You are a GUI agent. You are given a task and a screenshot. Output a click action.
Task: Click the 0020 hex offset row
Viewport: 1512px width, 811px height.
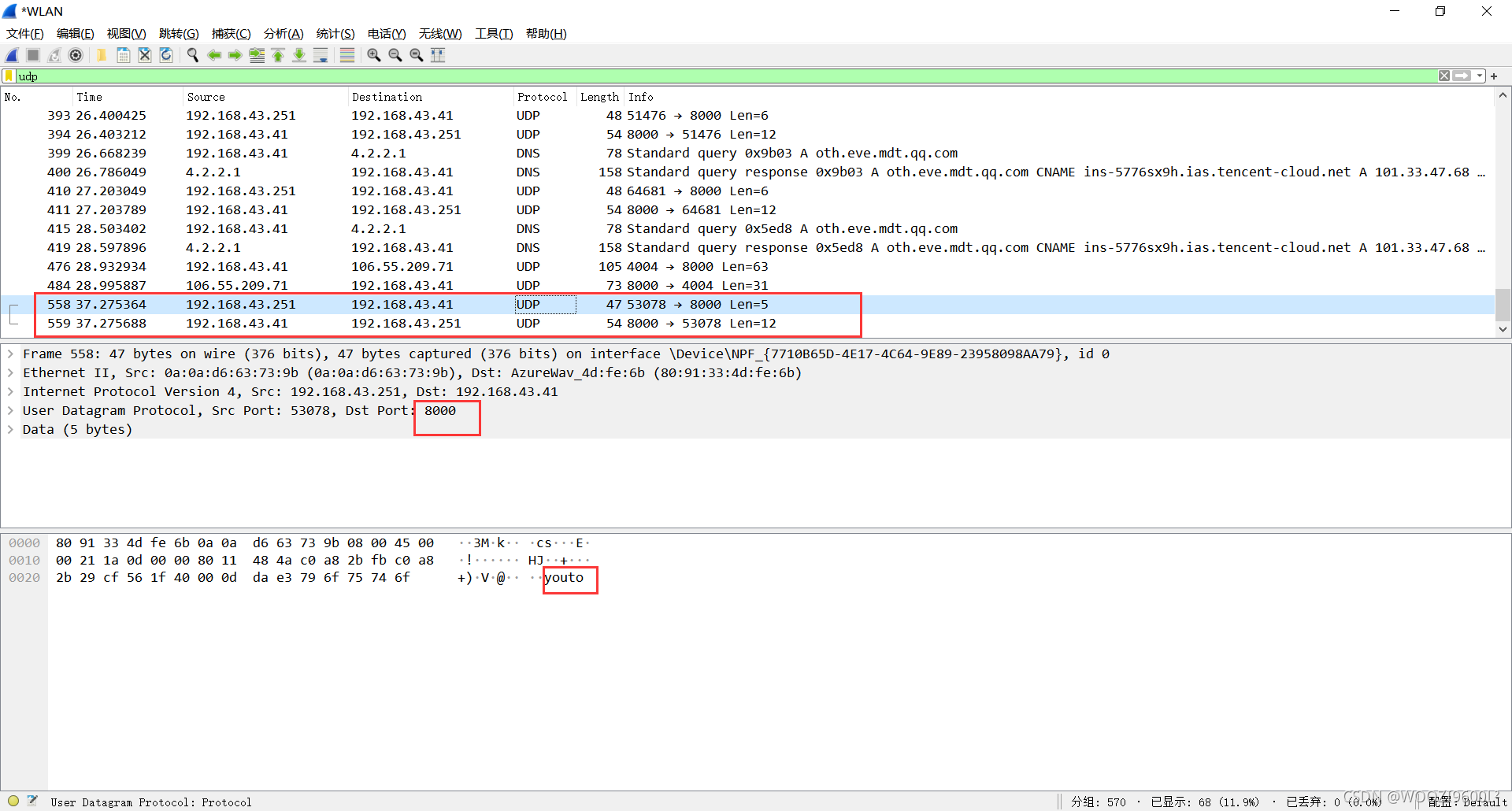pos(24,578)
